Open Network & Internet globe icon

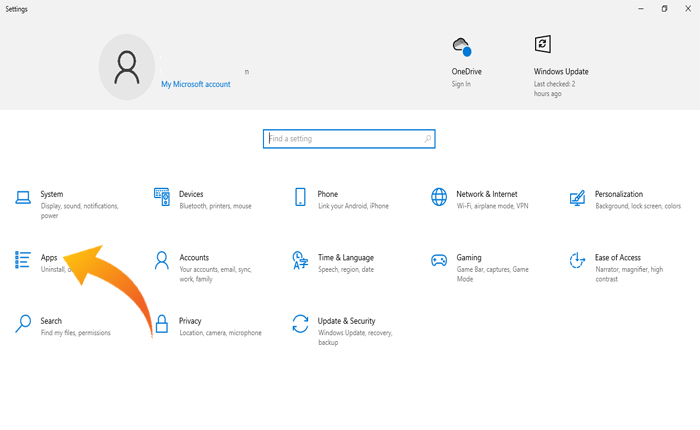[438, 196]
